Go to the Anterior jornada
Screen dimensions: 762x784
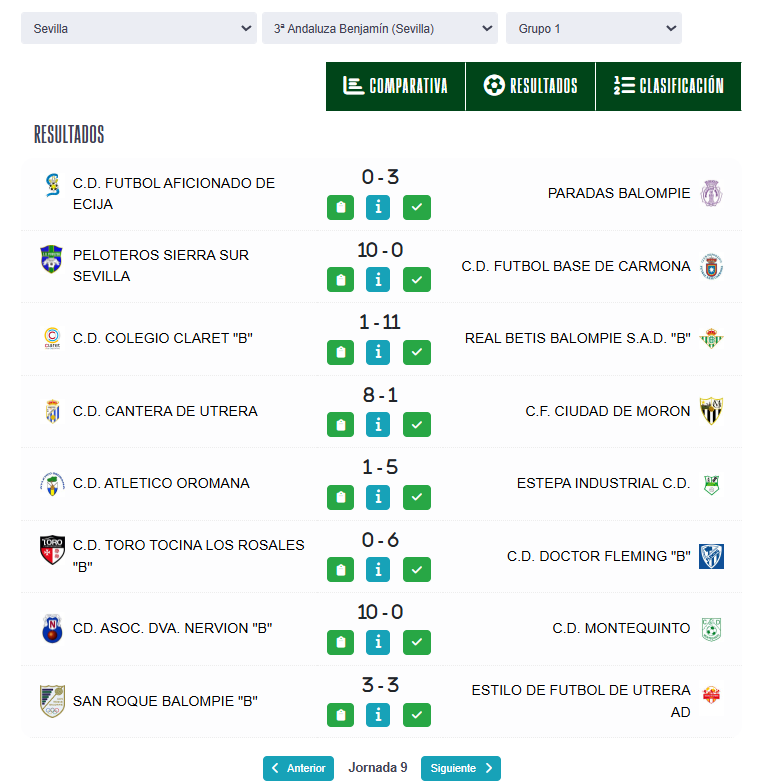tap(298, 768)
